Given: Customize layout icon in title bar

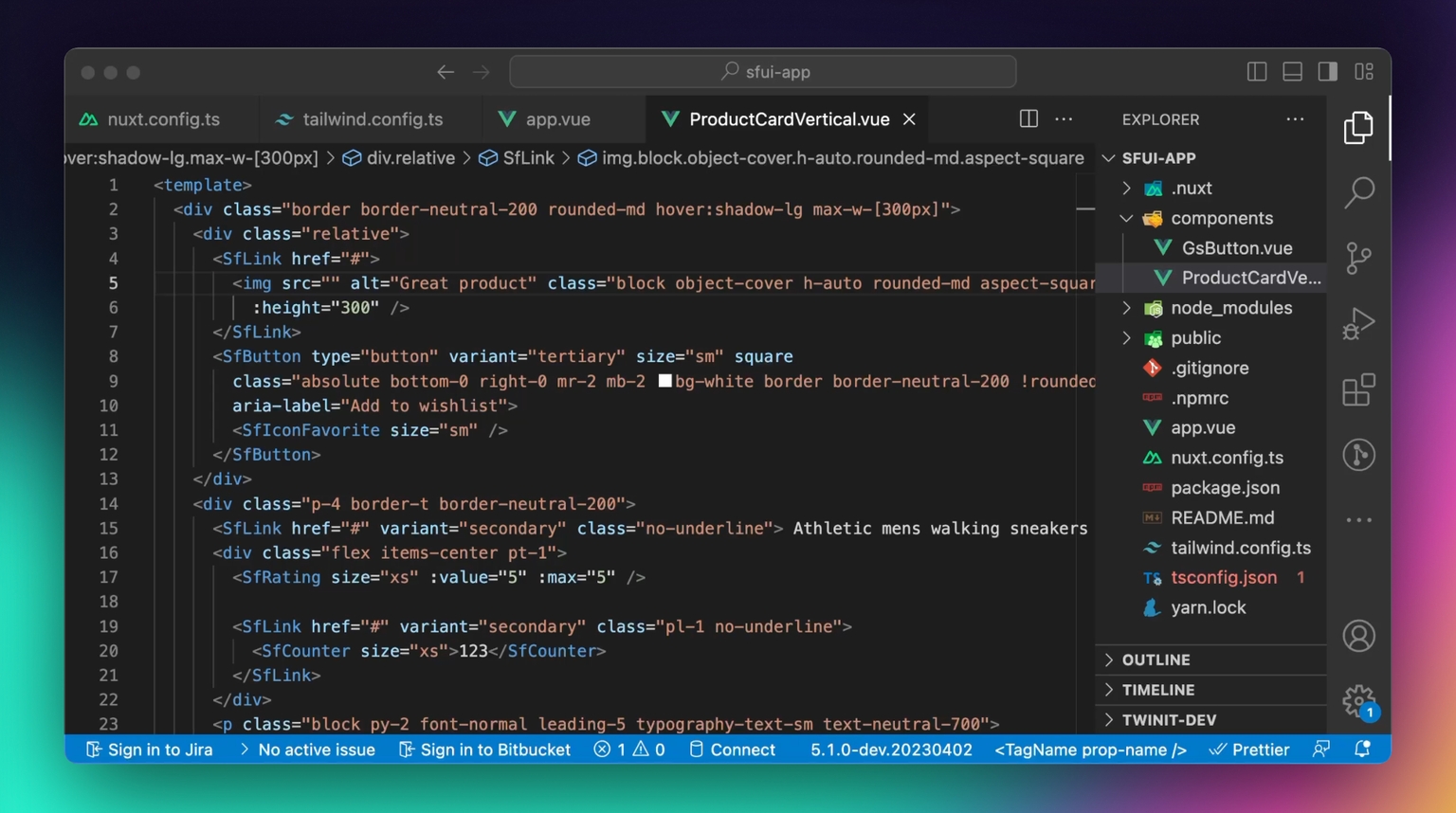Looking at the screenshot, I should 1364,72.
